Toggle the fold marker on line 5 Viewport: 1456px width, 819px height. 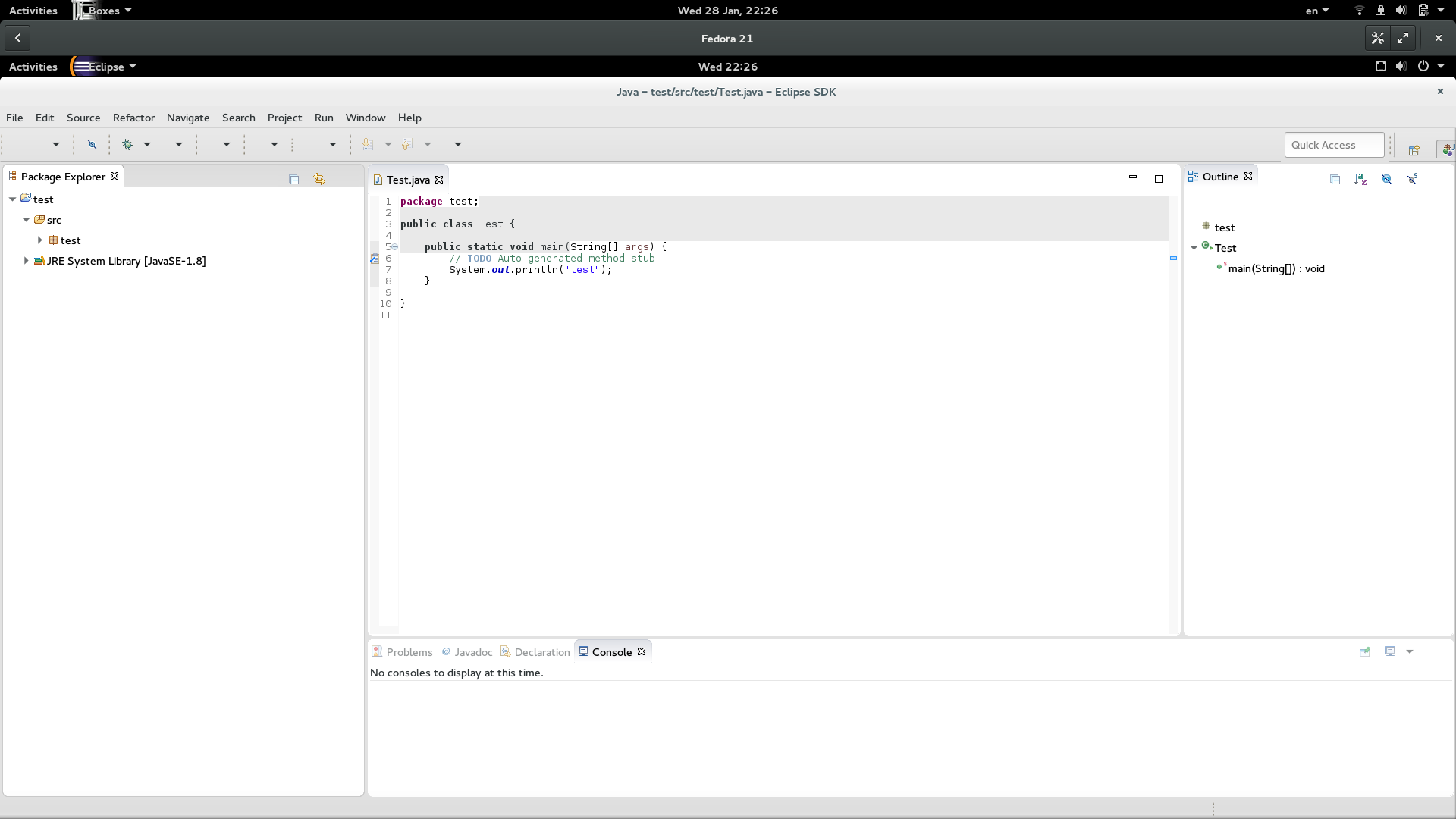pos(394,247)
